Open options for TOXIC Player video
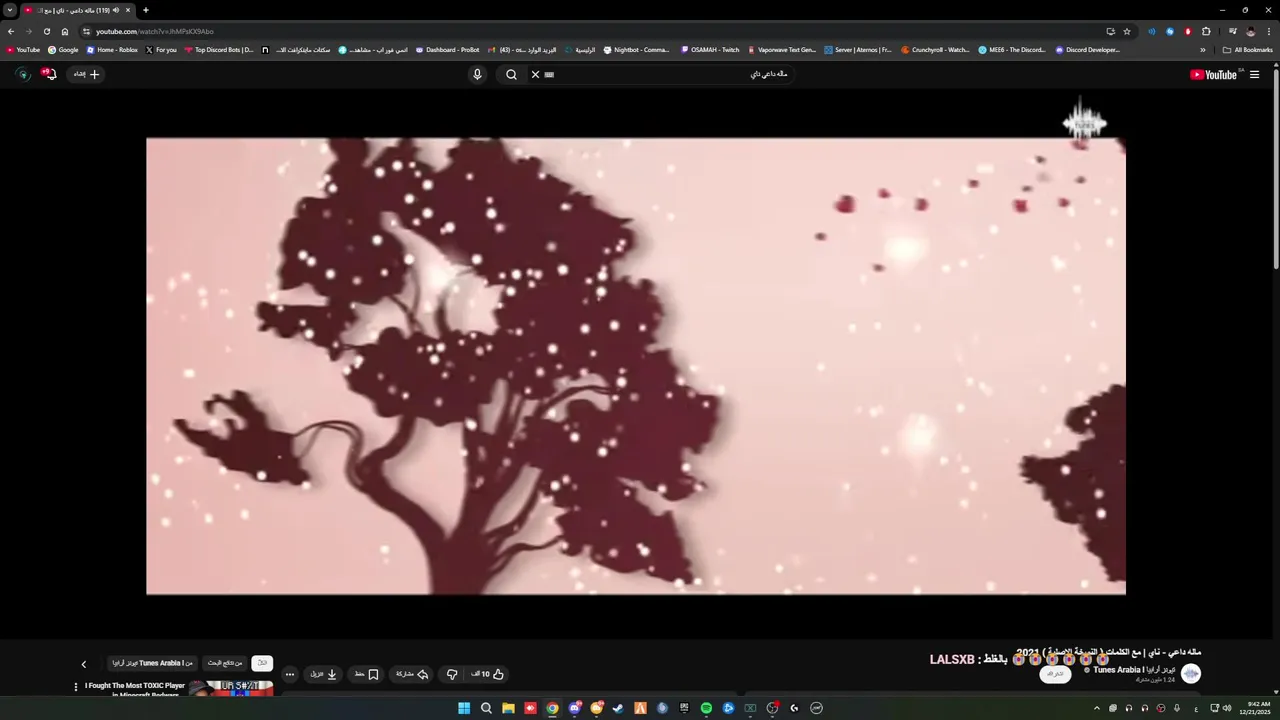This screenshot has width=1280, height=720. tap(76, 687)
